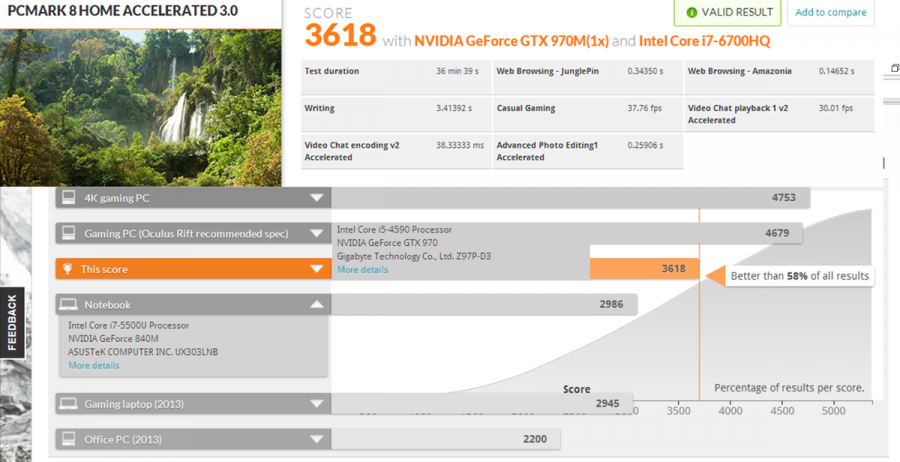900x462 pixels.
Task: Open More details under Gigabyte Z97P-D3
Action: click(362, 270)
